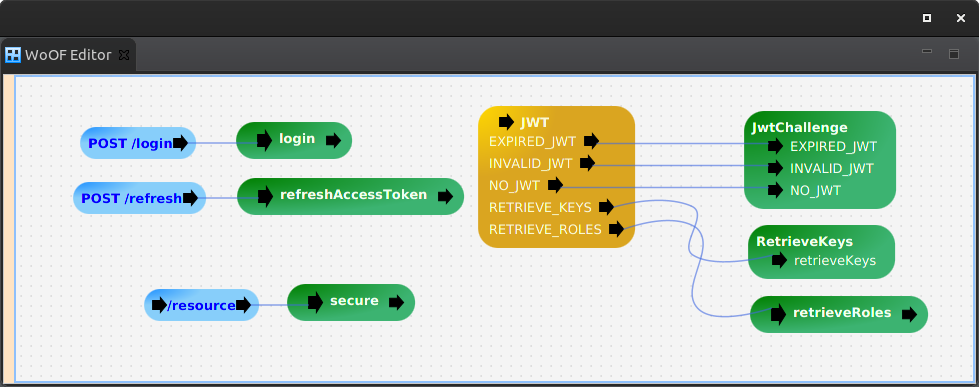Click the output arrow on POST /refresh
This screenshot has height=387, width=979.
coord(190,198)
